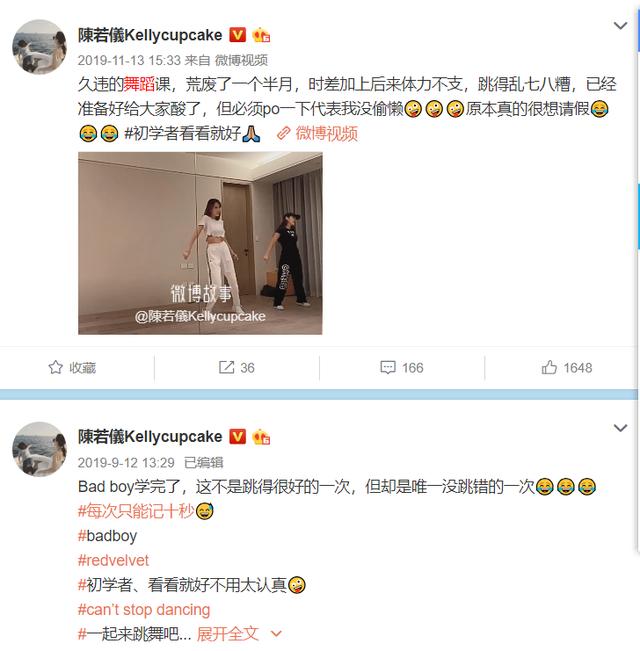The image size is (640, 651).
Task: Click the #can't stop dancing hashtag
Action: pos(144,609)
